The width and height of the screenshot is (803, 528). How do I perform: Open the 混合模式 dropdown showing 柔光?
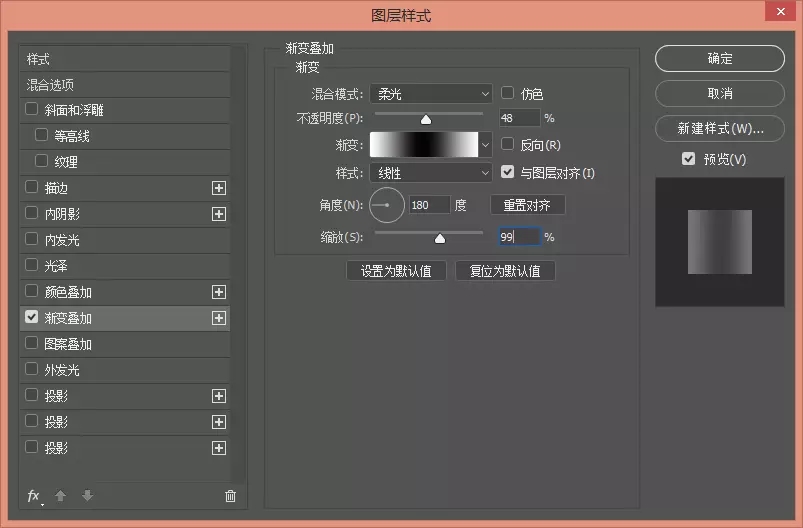(430, 94)
